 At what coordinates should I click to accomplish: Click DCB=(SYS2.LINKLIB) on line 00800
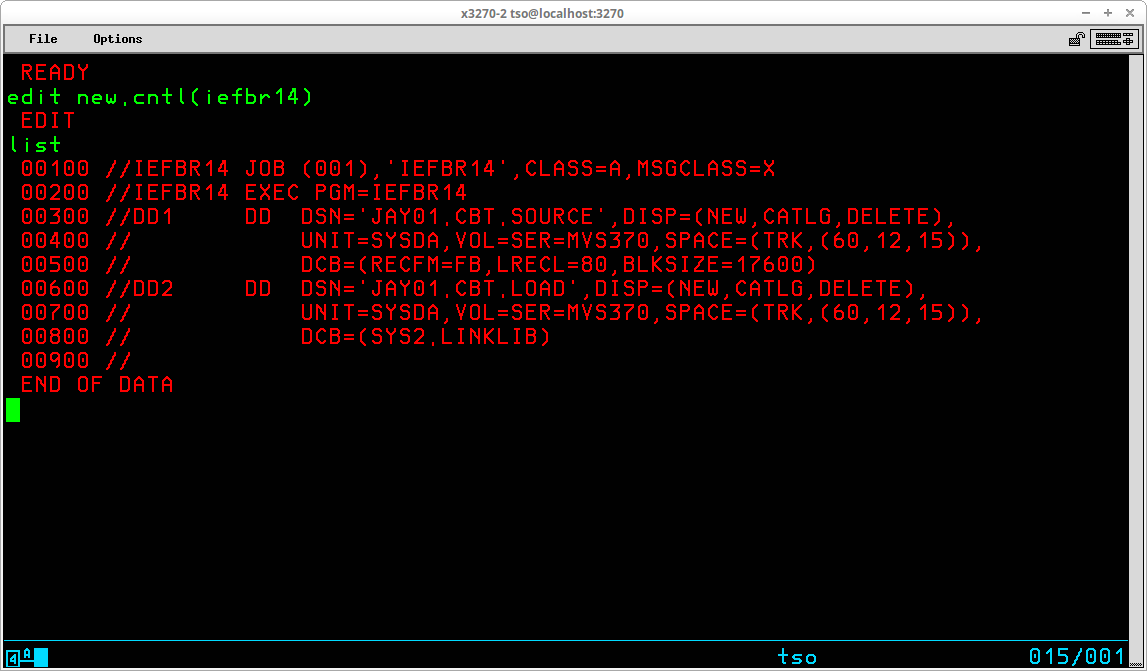click(426, 338)
